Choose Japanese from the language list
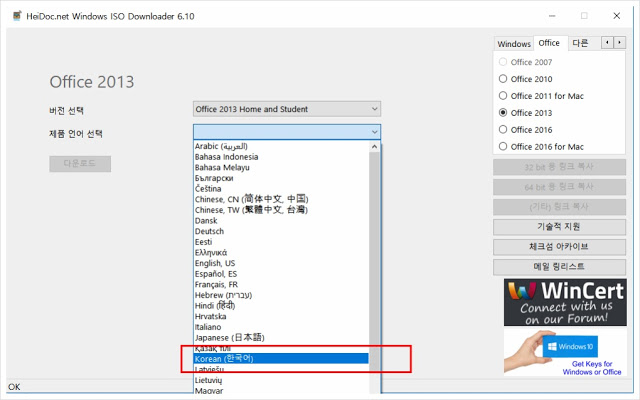Screen dimensions: 640x400 (x=281, y=338)
